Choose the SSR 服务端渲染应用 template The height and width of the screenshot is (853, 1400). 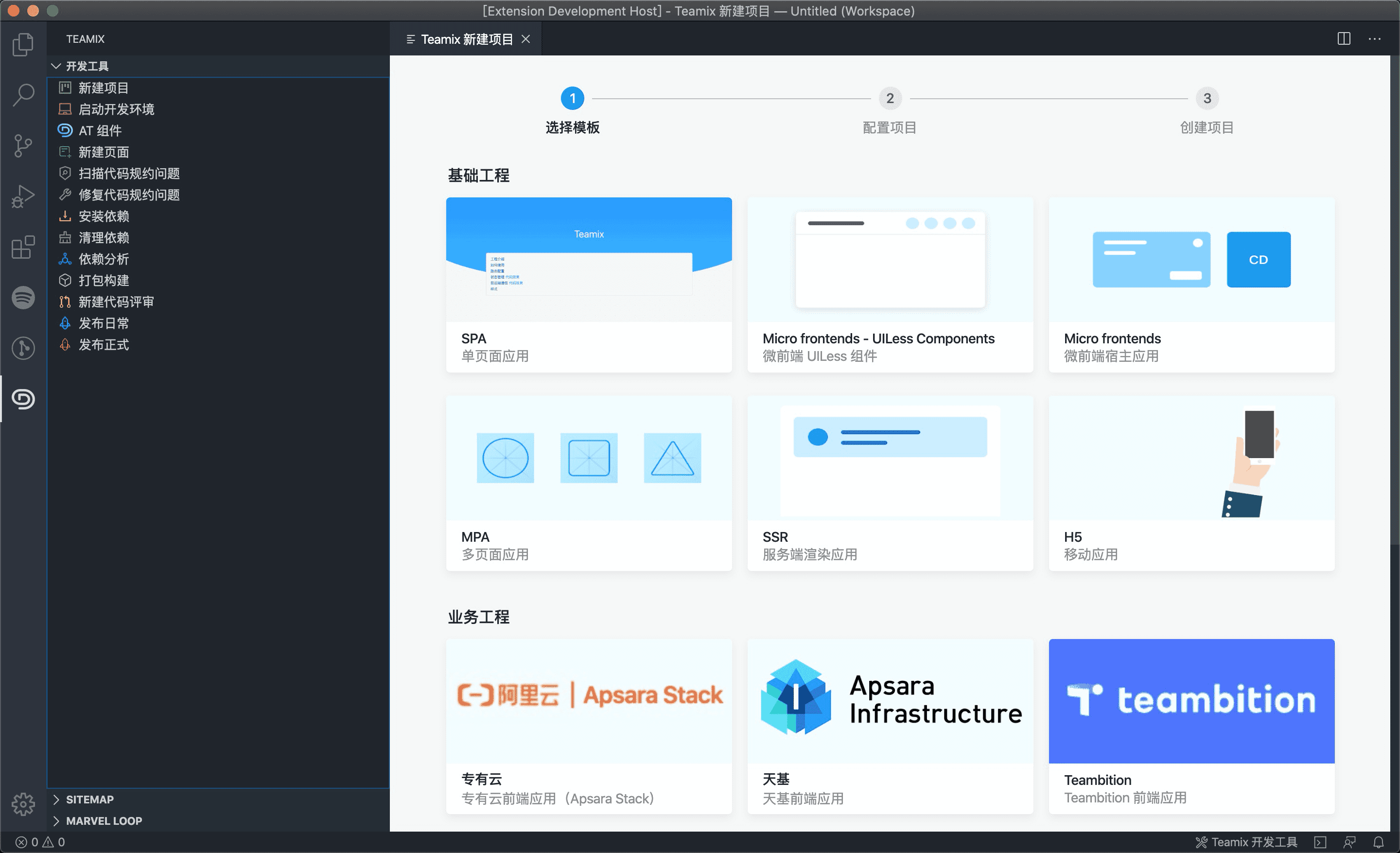[890, 483]
